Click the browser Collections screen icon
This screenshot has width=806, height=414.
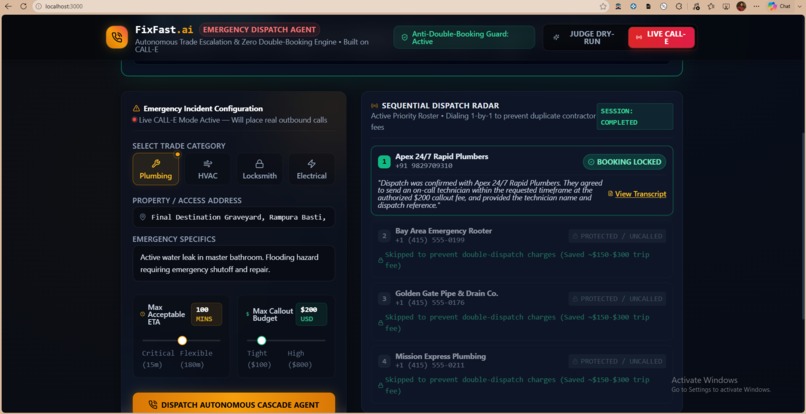point(726,6)
